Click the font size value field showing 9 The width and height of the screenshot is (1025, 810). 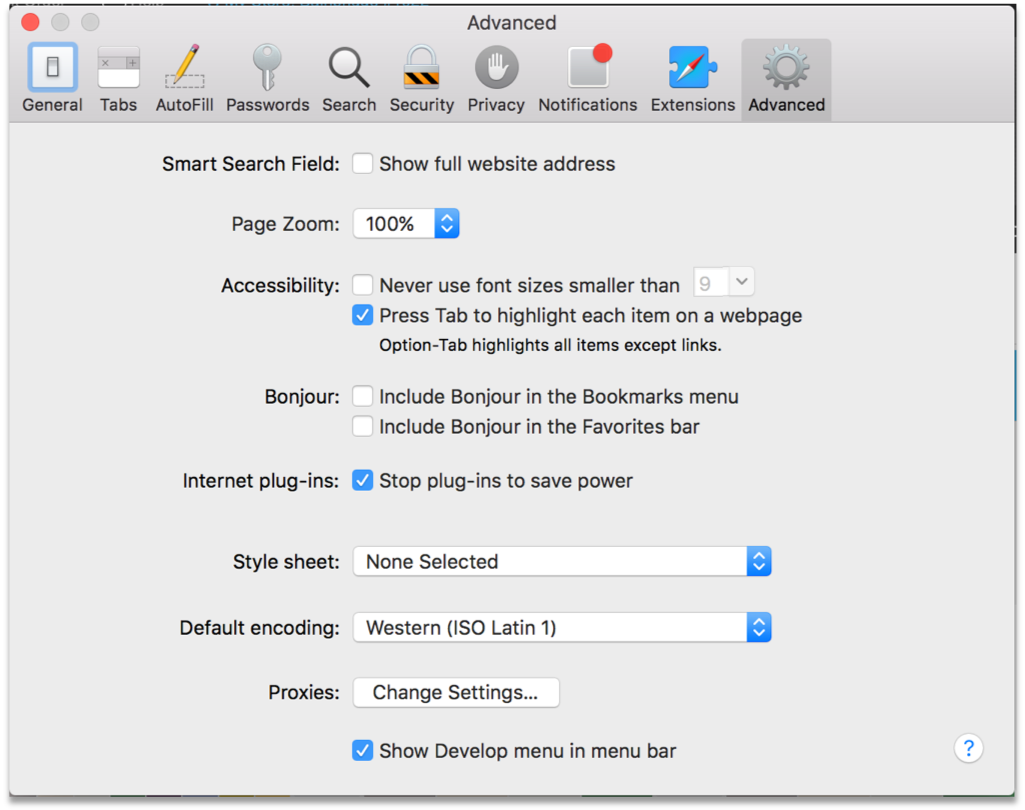[x=711, y=282]
